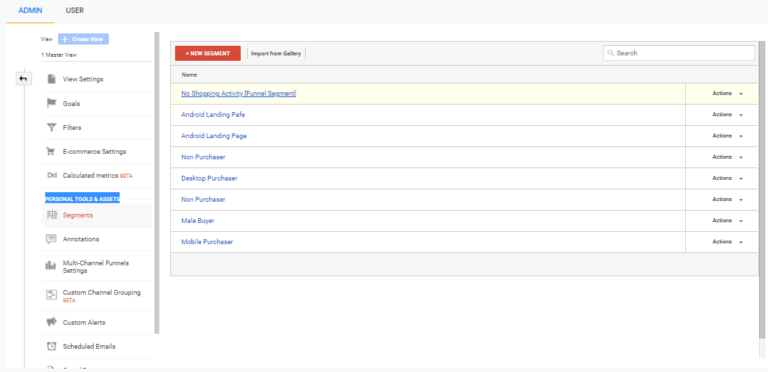The height and width of the screenshot is (372, 768).
Task: Click the sidebar vertical scrollbar
Action: [157, 183]
